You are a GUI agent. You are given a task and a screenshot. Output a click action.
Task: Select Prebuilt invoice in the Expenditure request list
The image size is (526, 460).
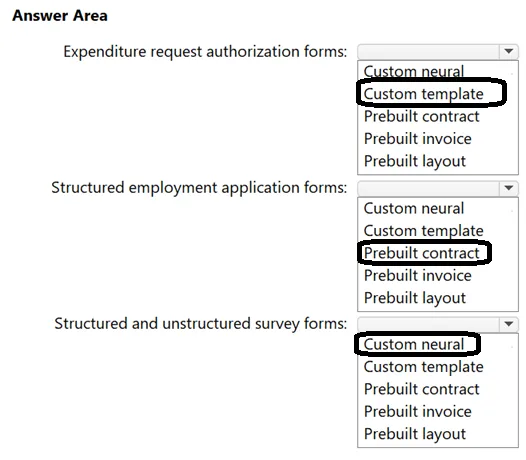418,139
